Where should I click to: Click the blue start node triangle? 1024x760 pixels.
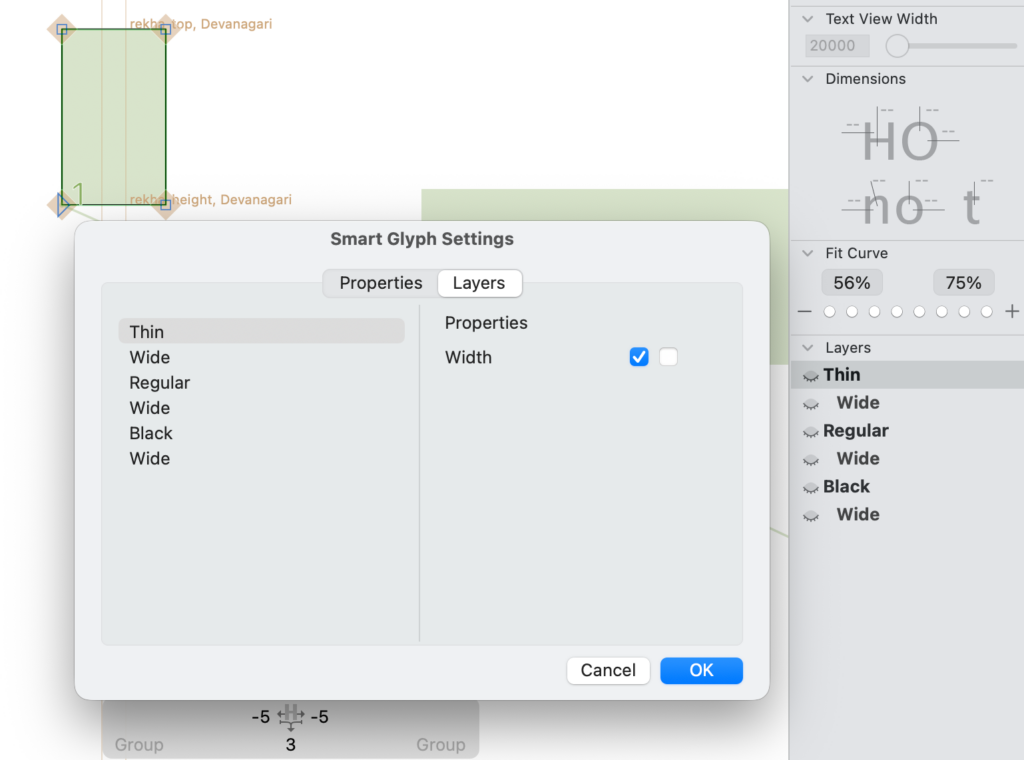(63, 204)
